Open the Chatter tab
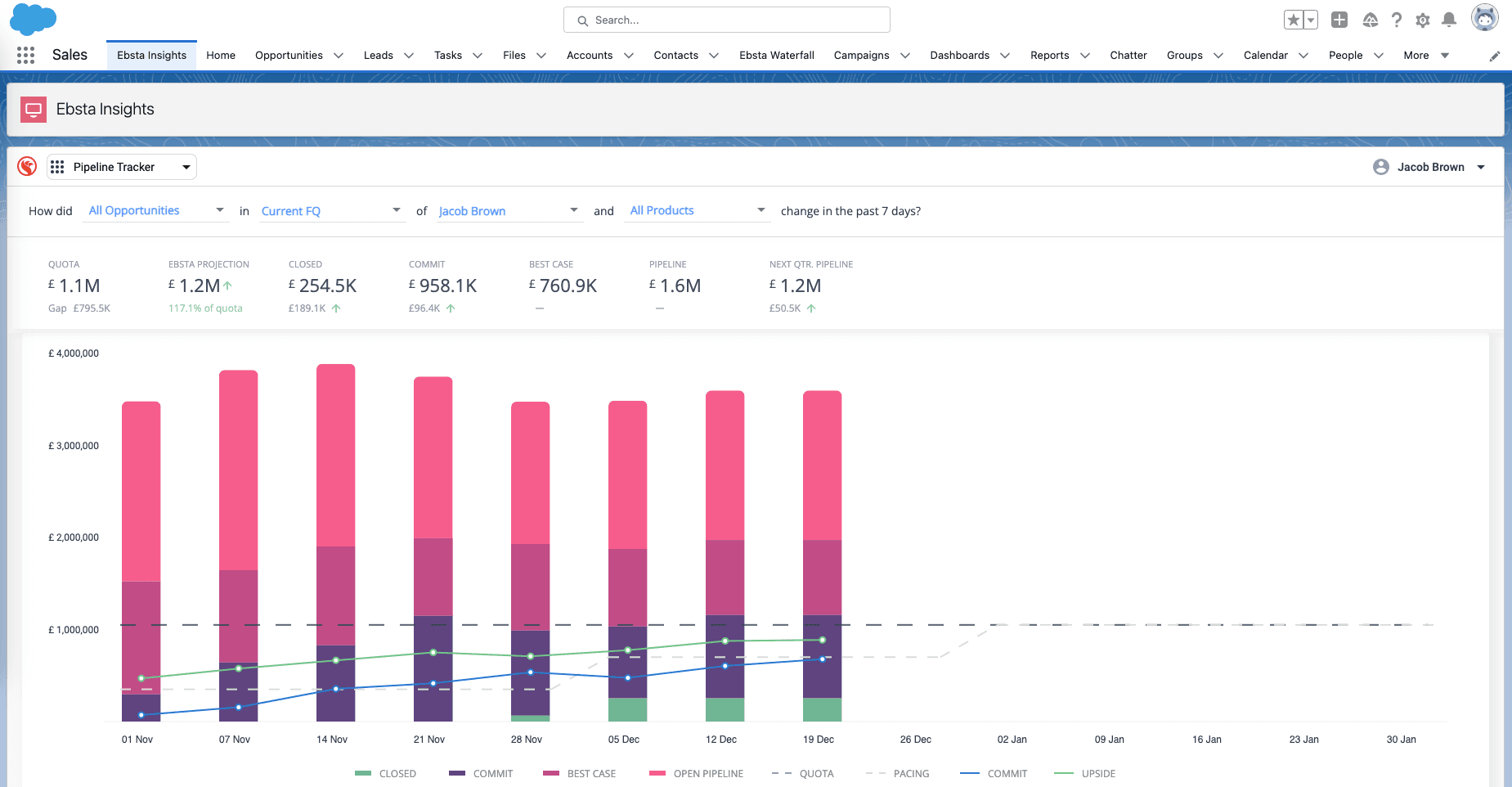The image size is (1512, 787). click(x=1128, y=56)
